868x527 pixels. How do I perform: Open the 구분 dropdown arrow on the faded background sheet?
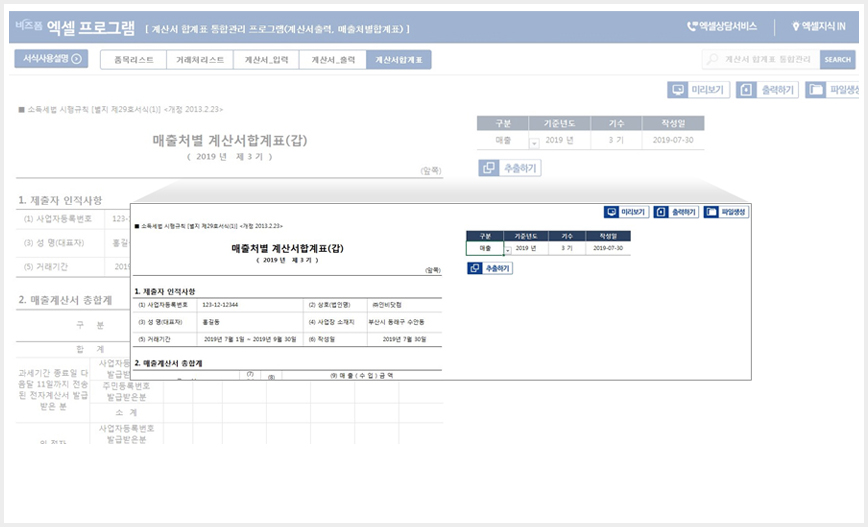pos(534,143)
